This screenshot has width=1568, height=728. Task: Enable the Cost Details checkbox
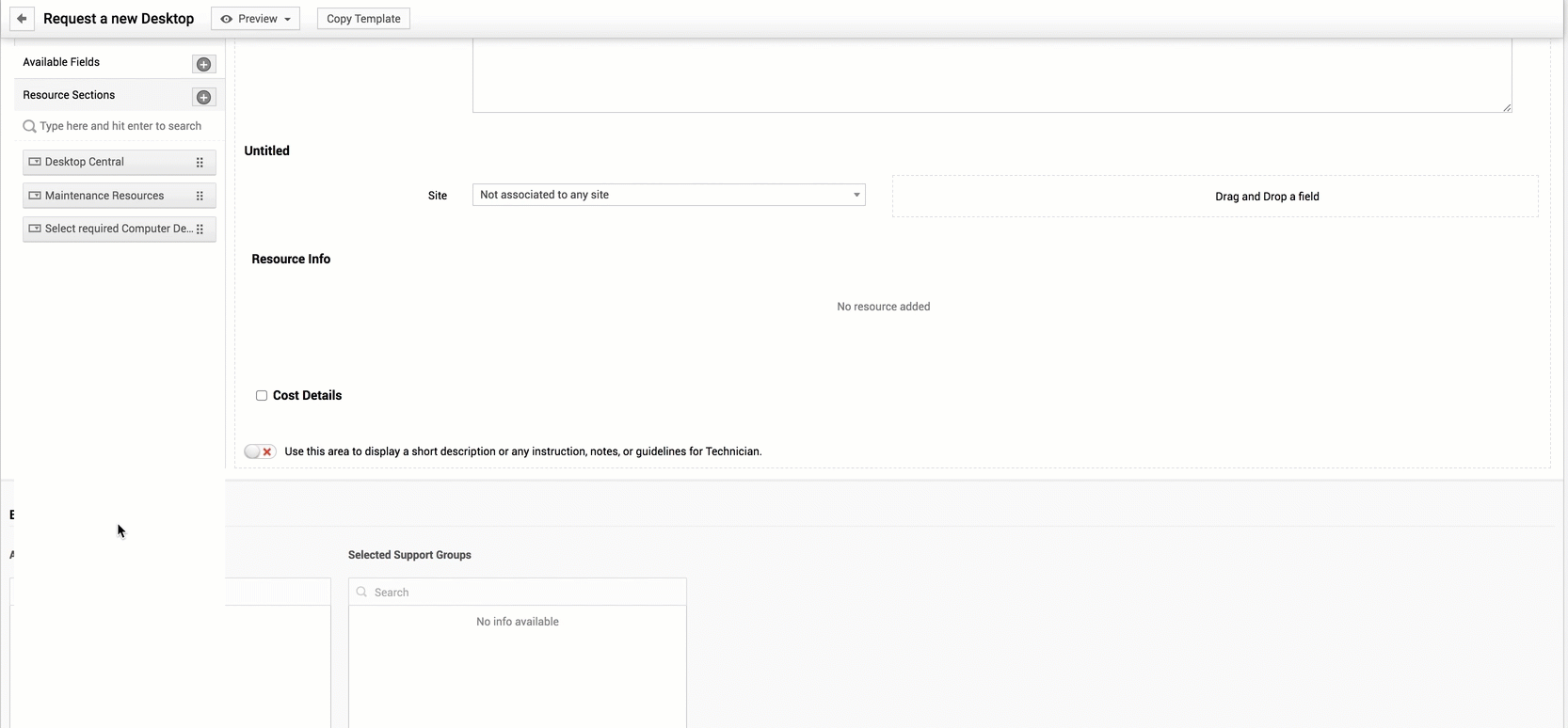click(262, 396)
